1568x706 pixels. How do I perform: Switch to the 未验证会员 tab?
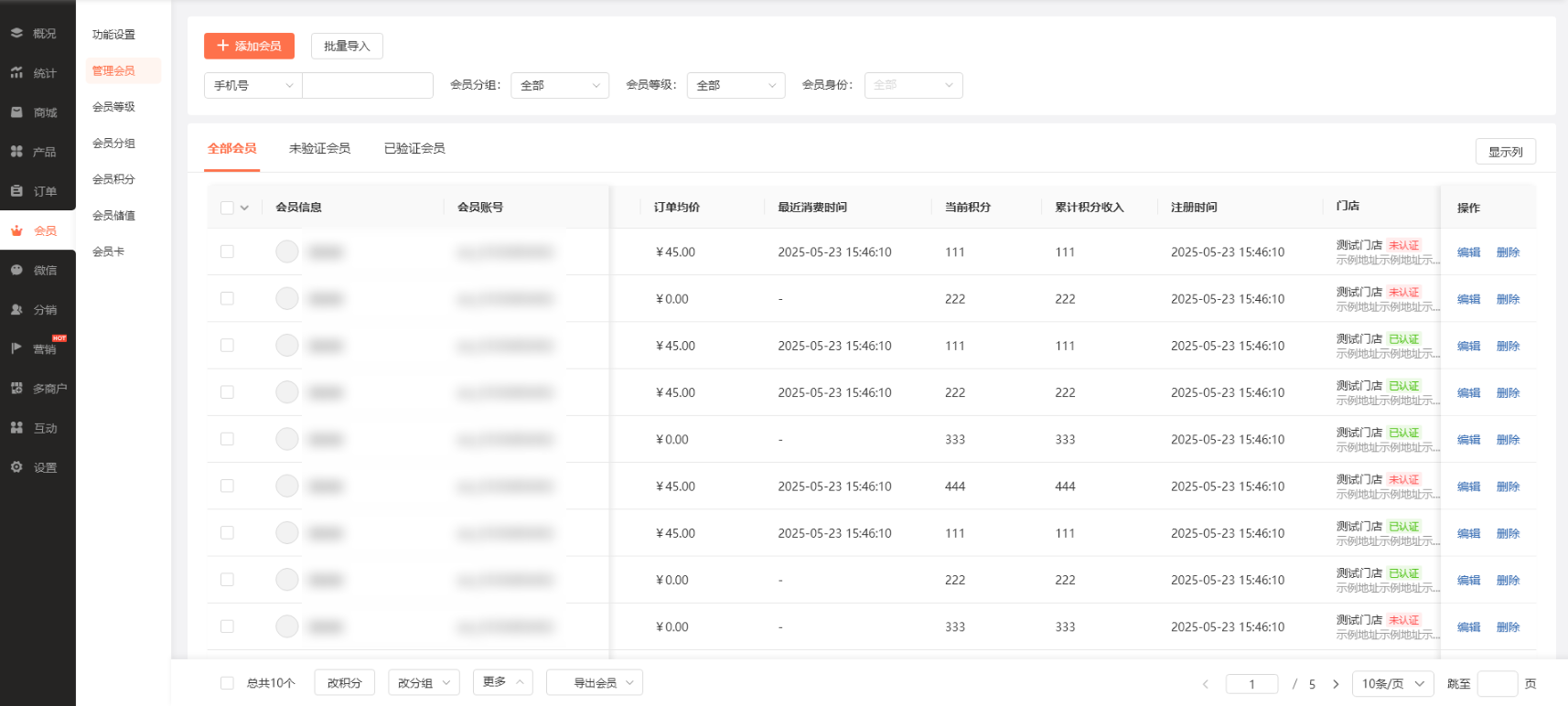[x=319, y=148]
